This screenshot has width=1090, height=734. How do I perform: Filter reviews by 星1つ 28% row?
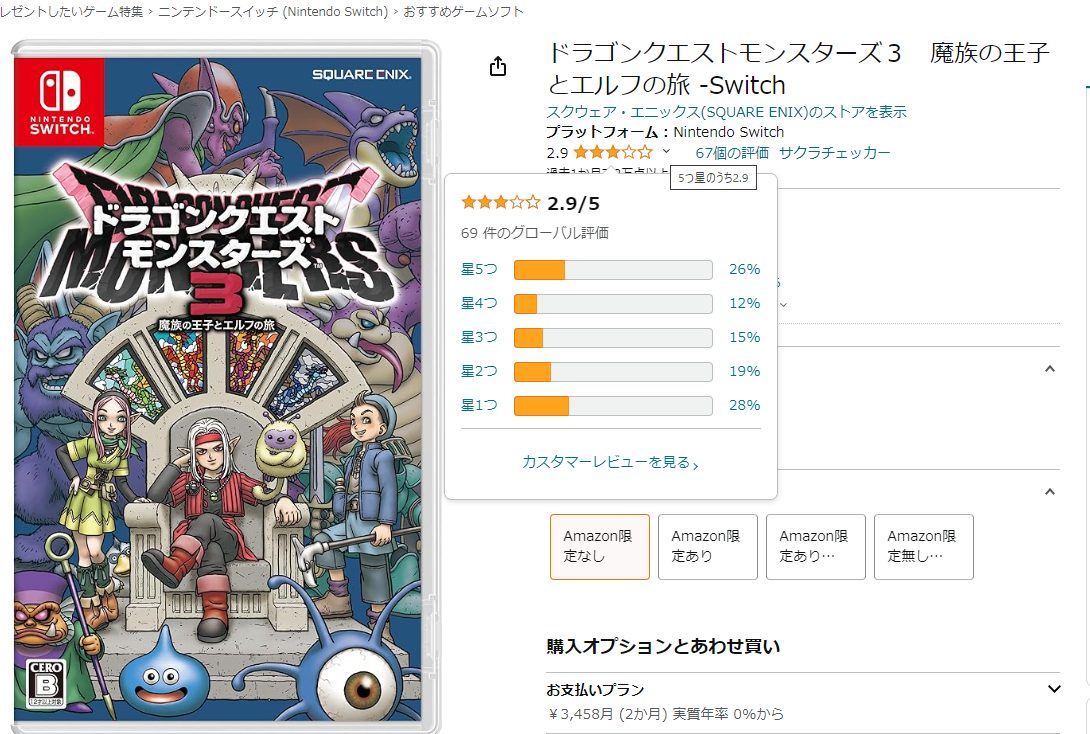pyautogui.click(x=610, y=405)
